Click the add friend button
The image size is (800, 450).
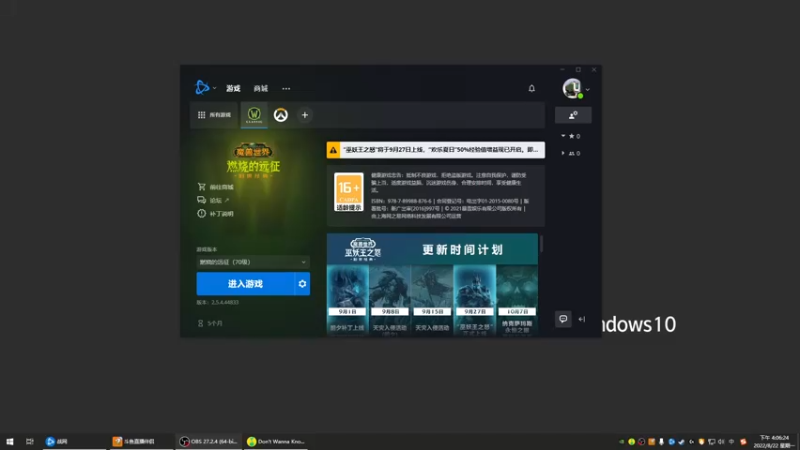(x=573, y=115)
